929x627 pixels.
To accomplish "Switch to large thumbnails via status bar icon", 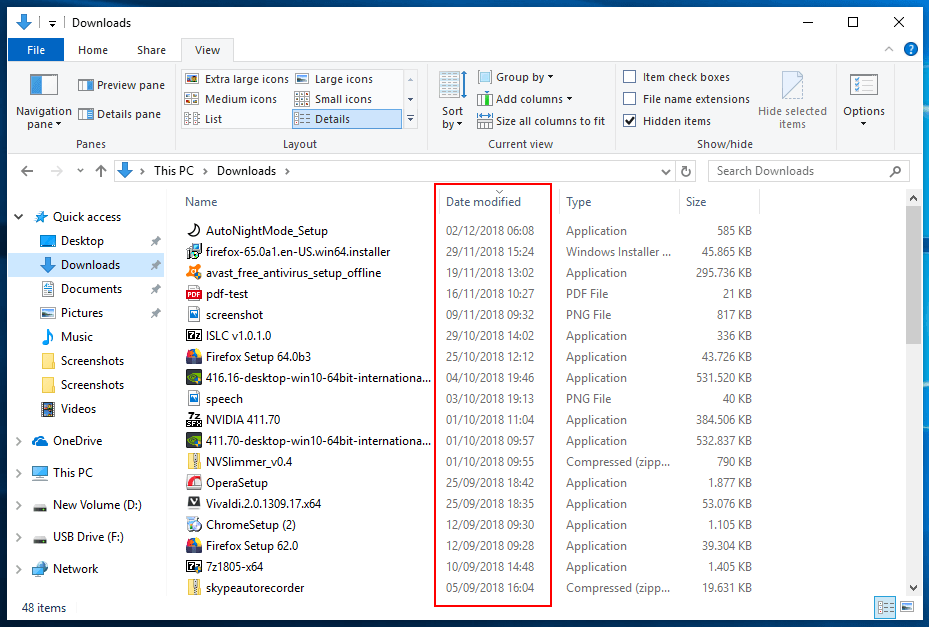I will 906,607.
